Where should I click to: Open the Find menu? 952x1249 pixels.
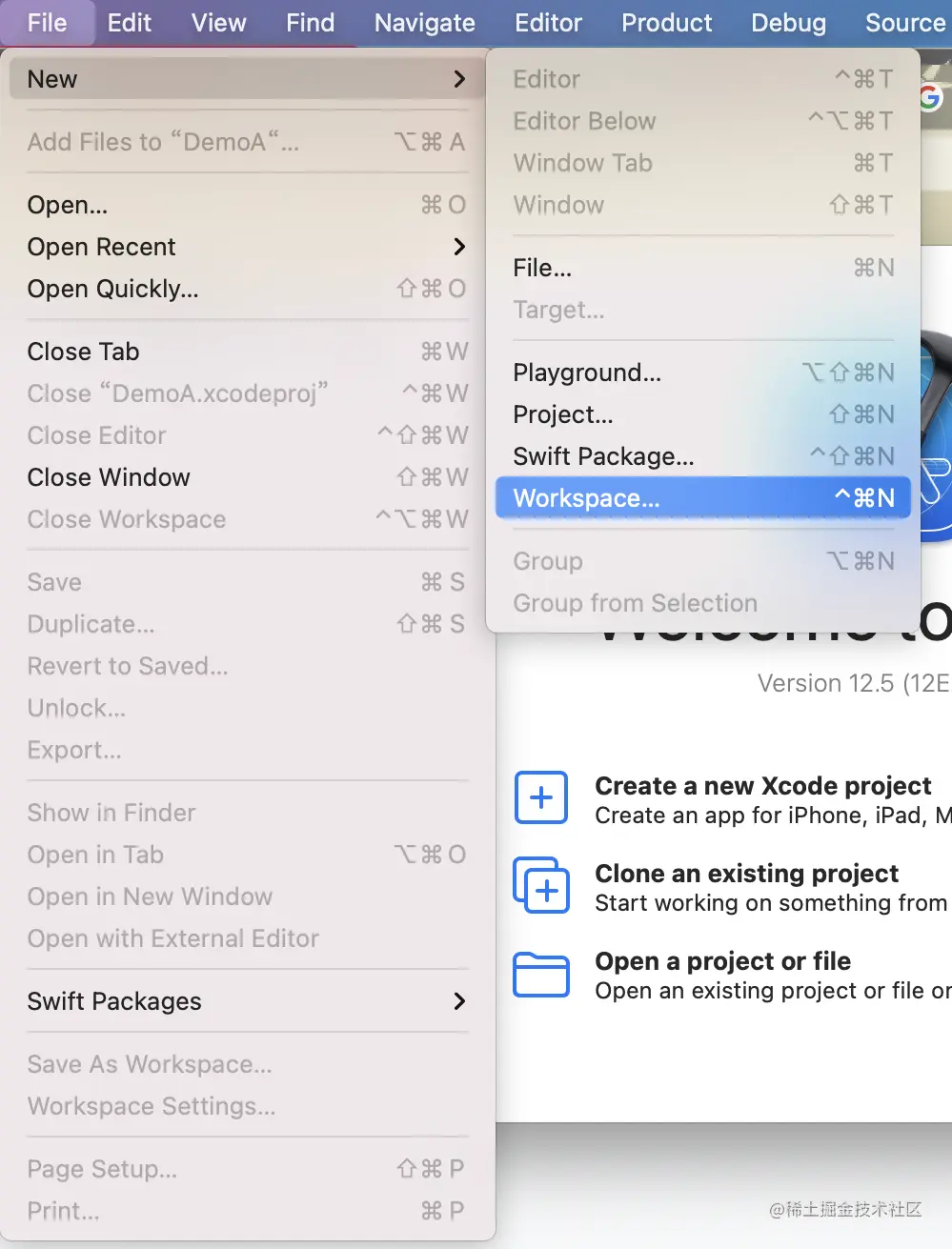coord(310,23)
